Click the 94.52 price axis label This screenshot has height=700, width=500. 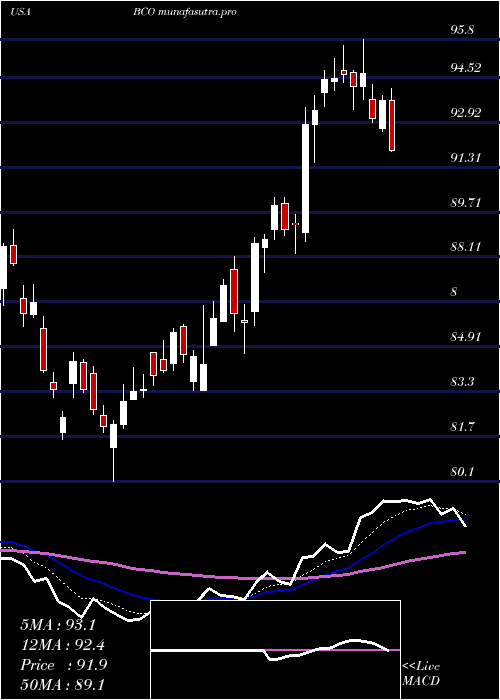466,68
